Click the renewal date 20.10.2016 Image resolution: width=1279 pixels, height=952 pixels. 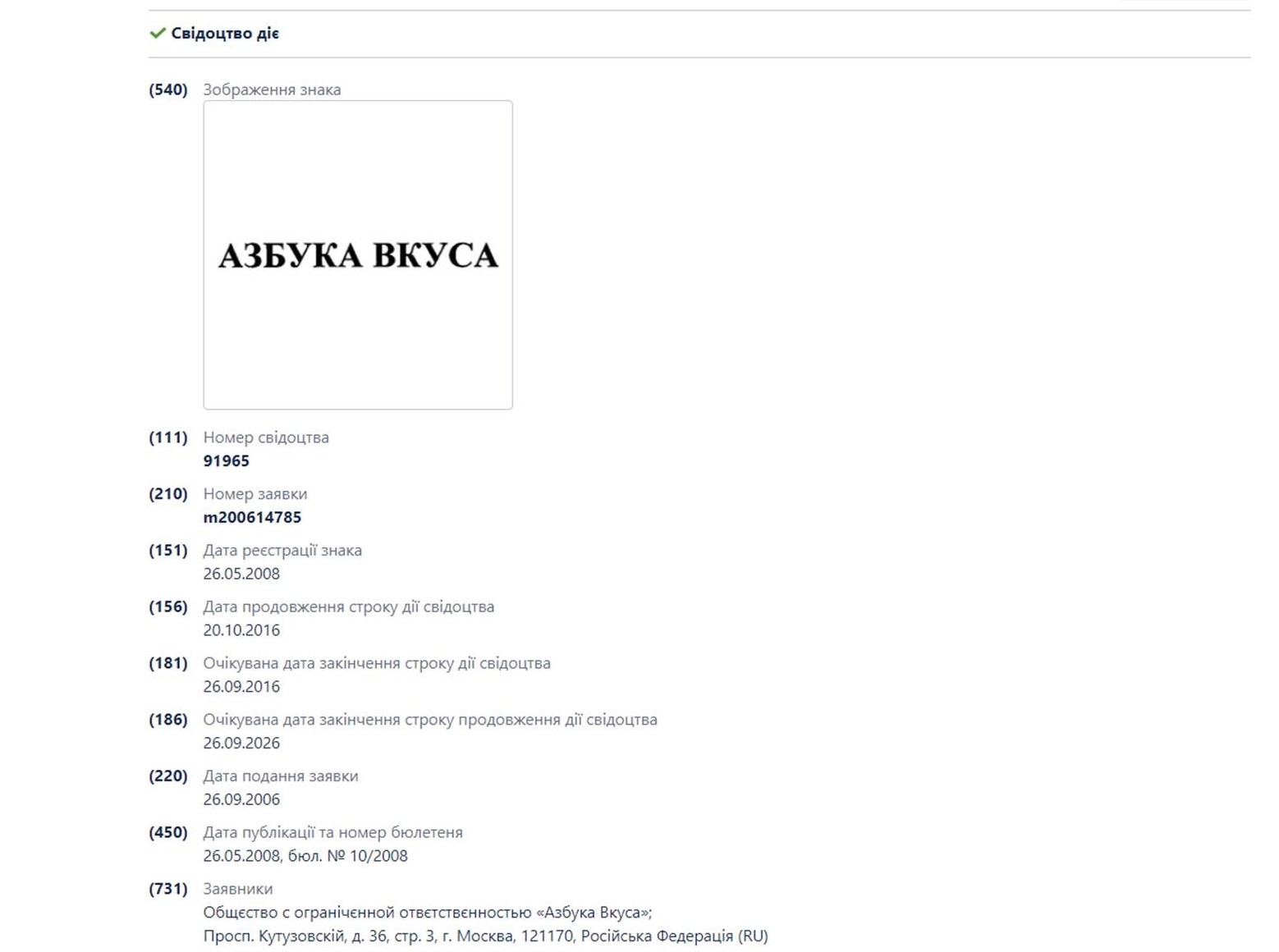point(241,630)
